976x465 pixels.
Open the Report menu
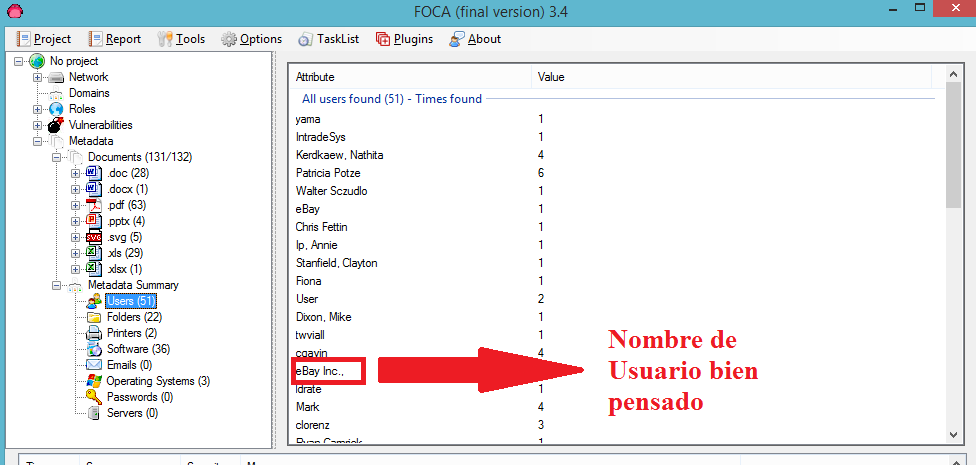(115, 39)
